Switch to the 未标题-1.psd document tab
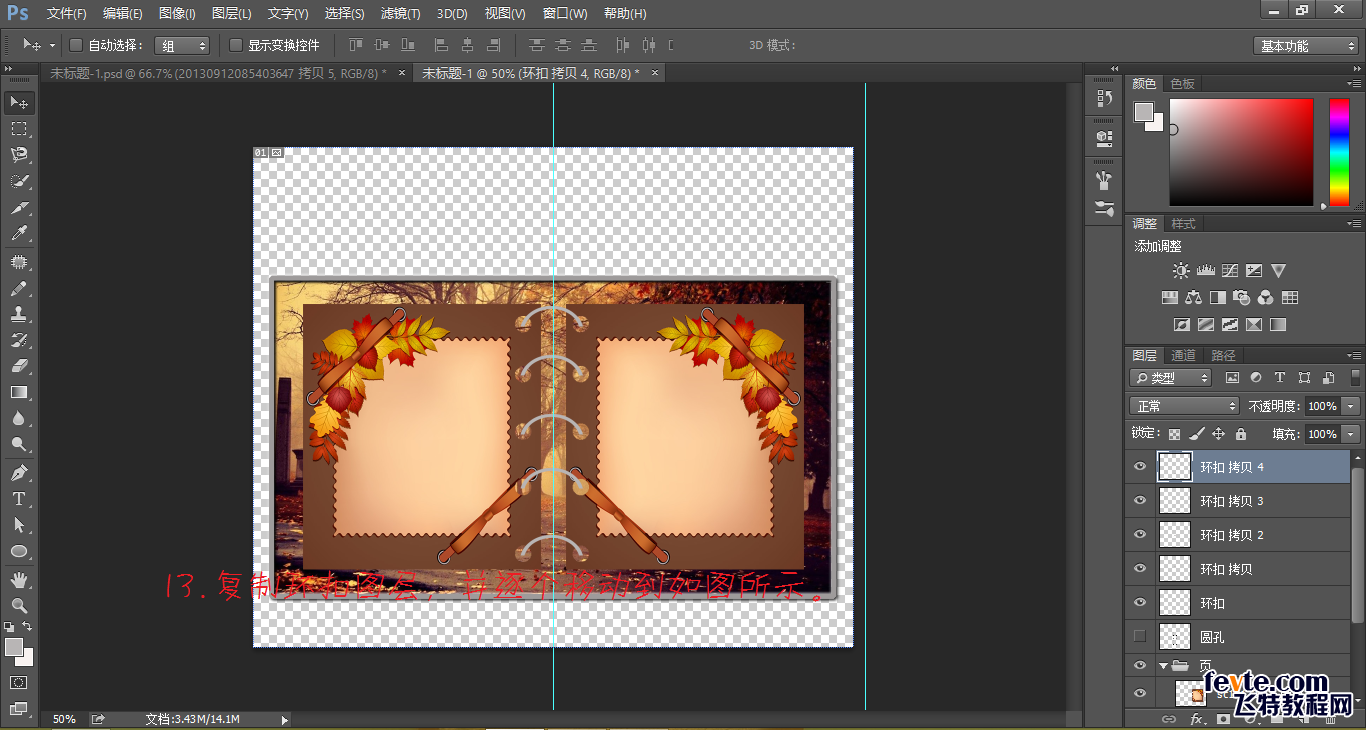 (x=218, y=73)
